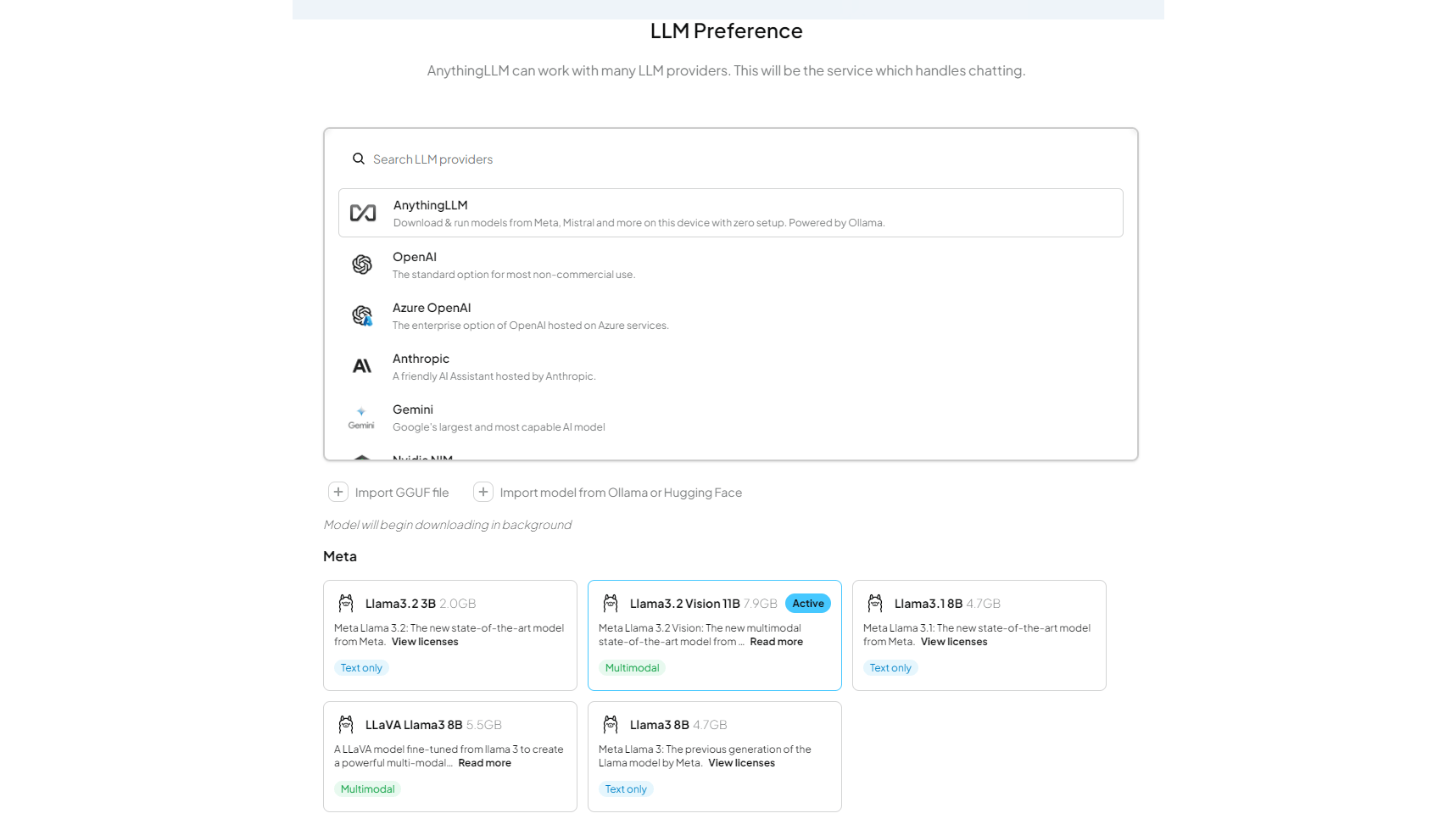This screenshot has width=1456, height=819.
Task: Type in the Search LLM providers field
Action: pyautogui.click(x=678, y=159)
